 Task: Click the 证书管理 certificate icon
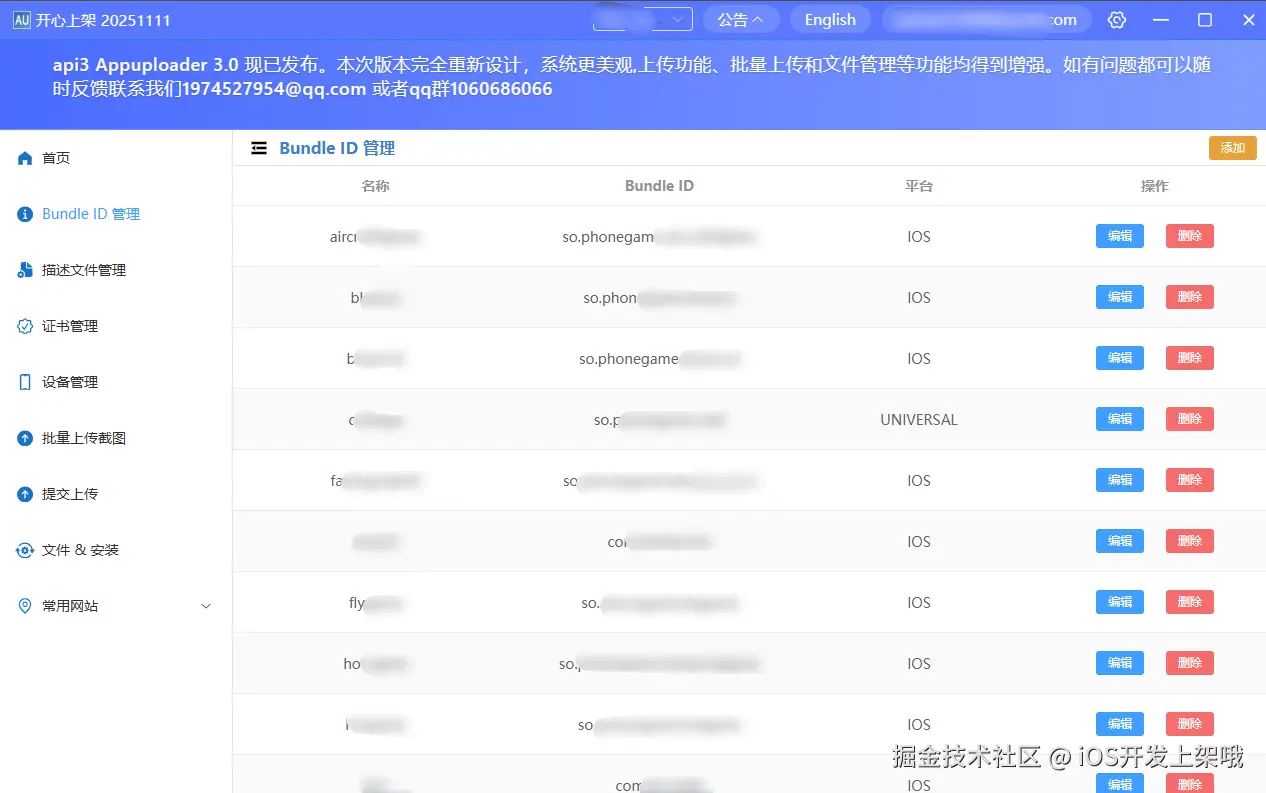pos(24,325)
